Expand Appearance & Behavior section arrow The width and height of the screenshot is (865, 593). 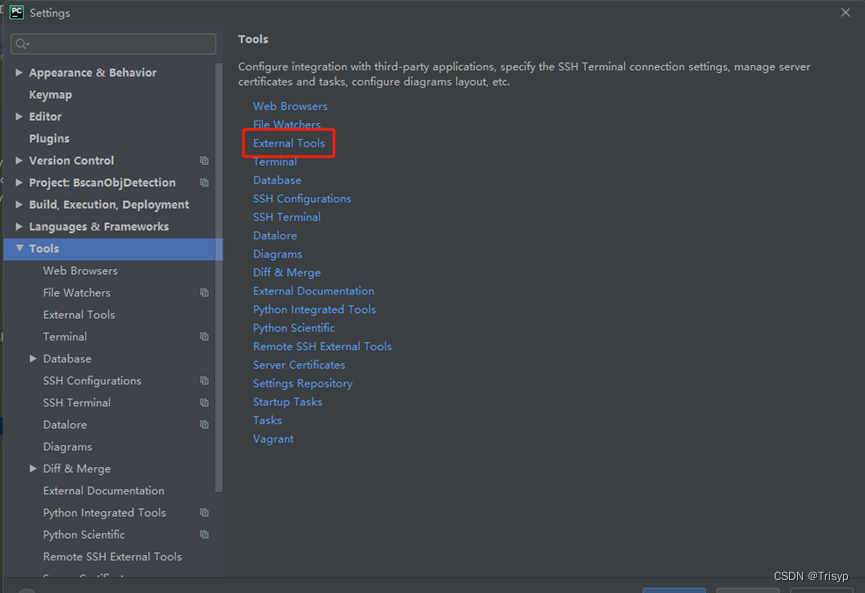click(x=19, y=72)
